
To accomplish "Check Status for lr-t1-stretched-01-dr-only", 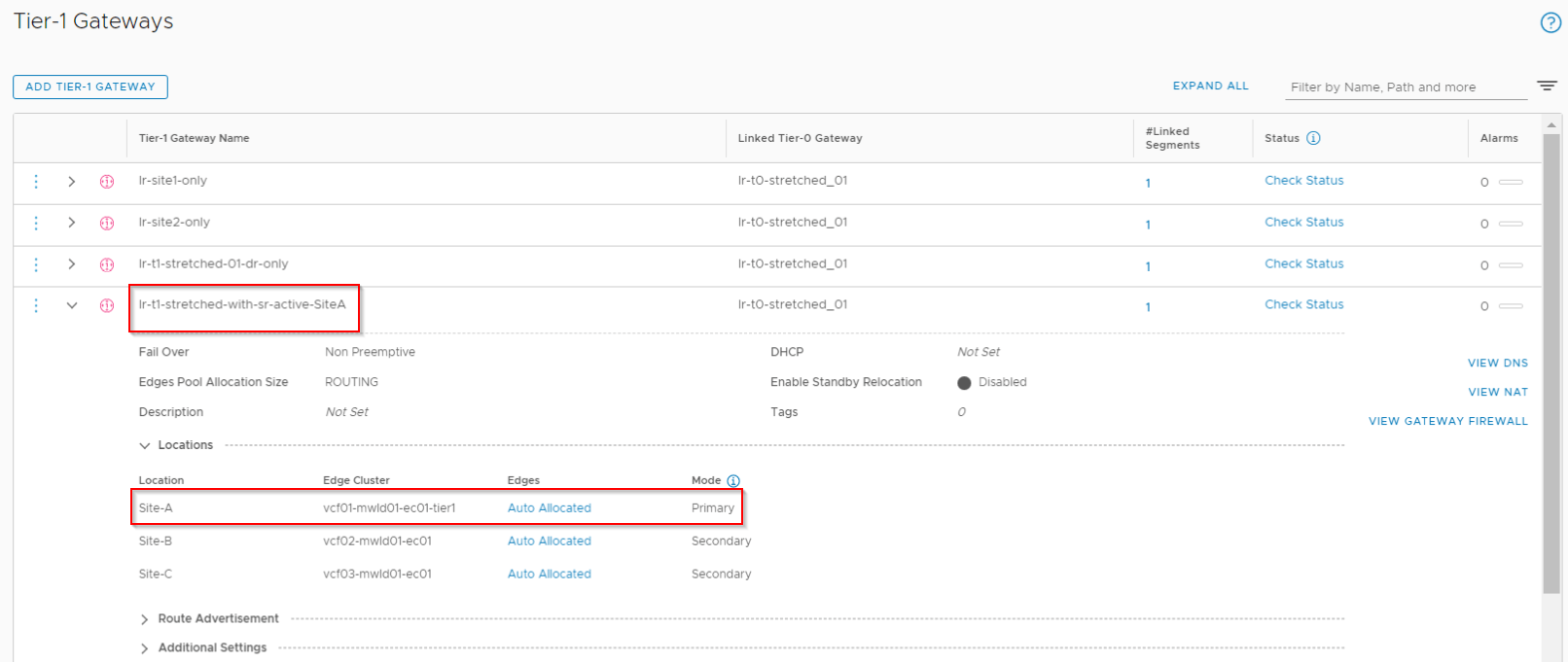I will point(1303,263).
